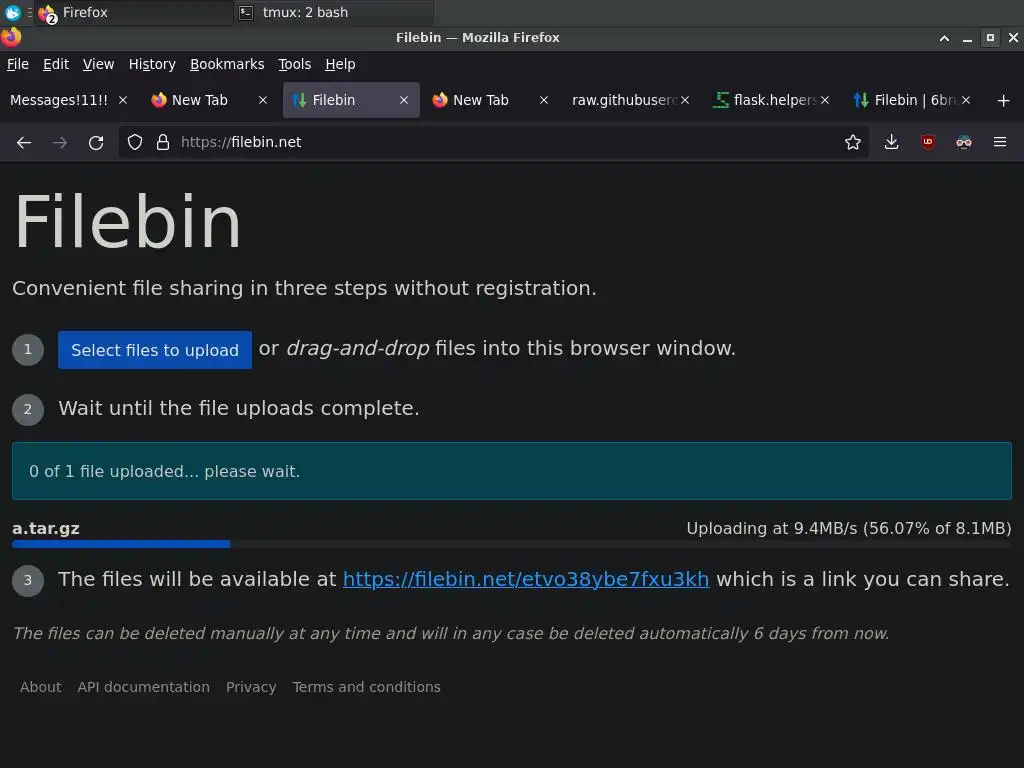
Task: Close the raw.githubusercontent tab
Action: tap(684, 100)
